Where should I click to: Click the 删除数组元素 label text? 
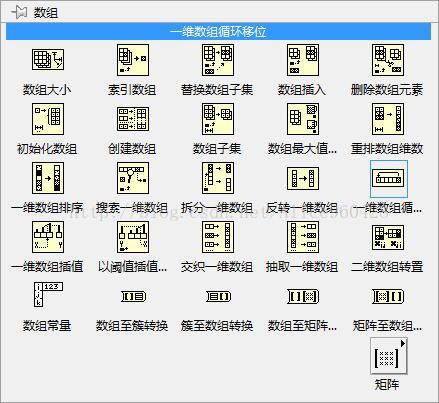387,90
